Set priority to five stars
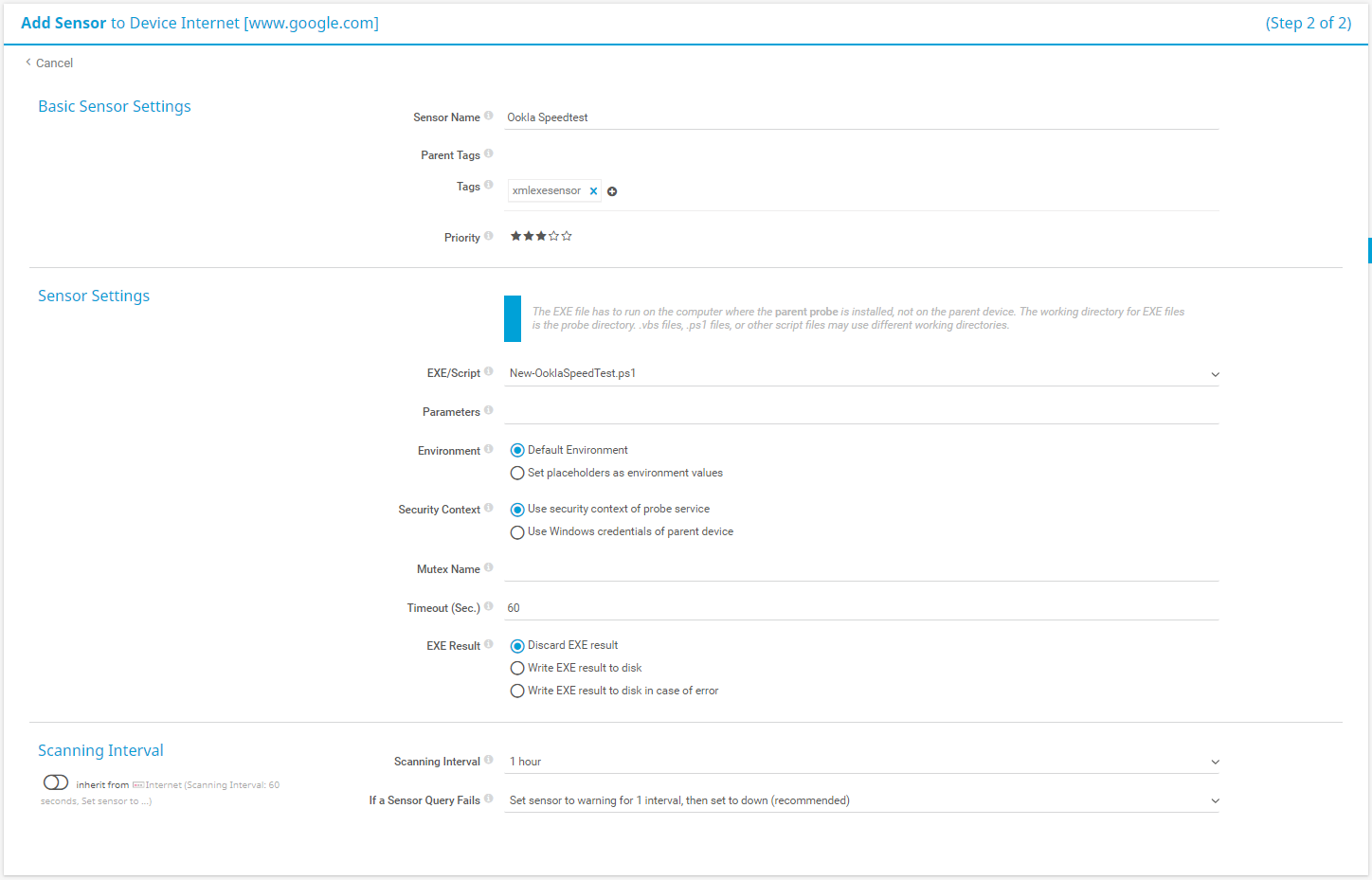Viewport: 1372px width, 880px height. (x=567, y=236)
